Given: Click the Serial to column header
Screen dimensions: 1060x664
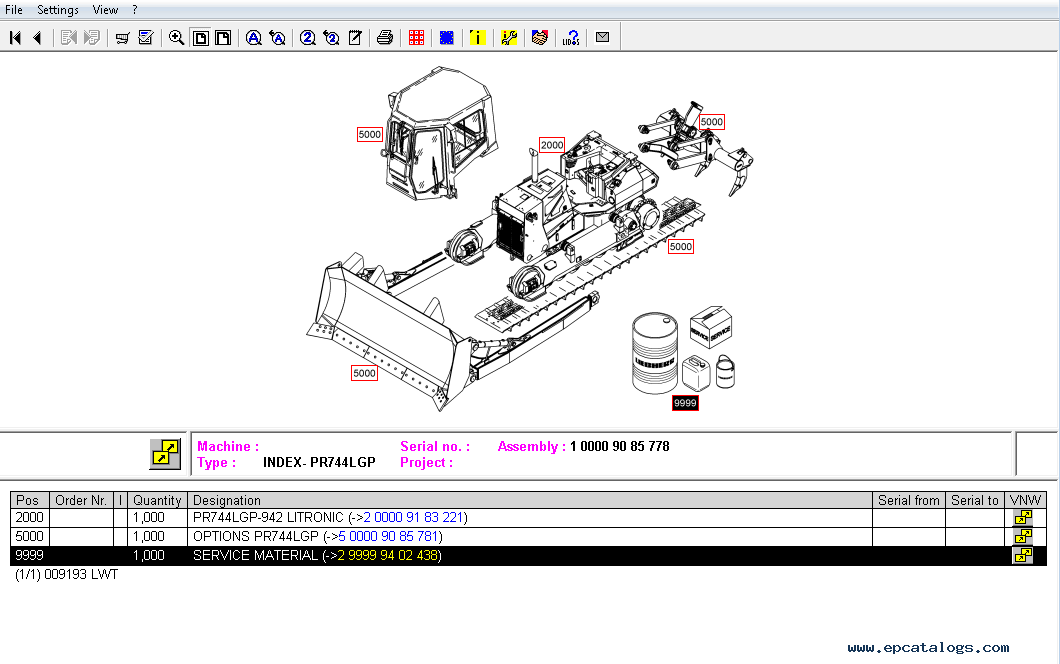Looking at the screenshot, I should tap(975, 500).
